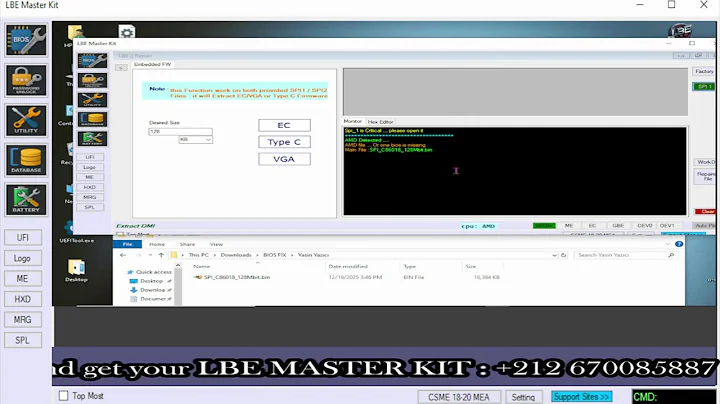Open the Database tool in outer sidebar
Viewport: 720px width, 404px height.
pyautogui.click(x=26, y=160)
